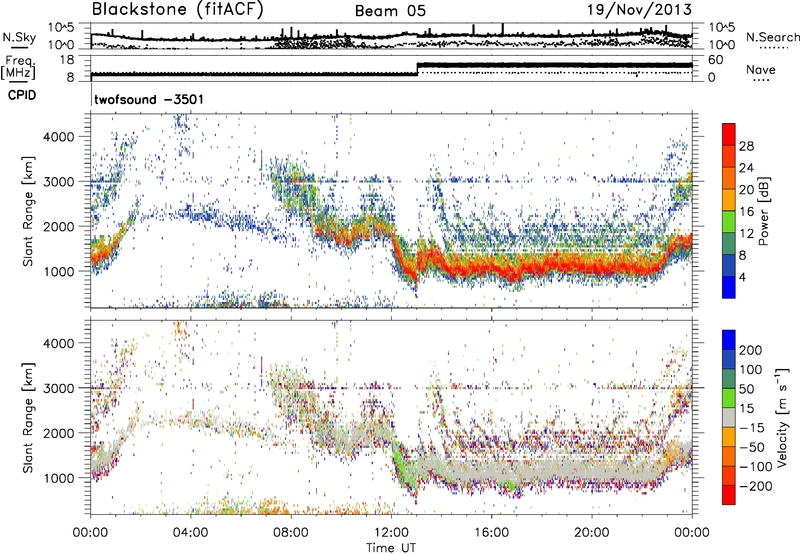Click the 'Time UT' axis label
This screenshot has height=554, width=800.
click(391, 548)
